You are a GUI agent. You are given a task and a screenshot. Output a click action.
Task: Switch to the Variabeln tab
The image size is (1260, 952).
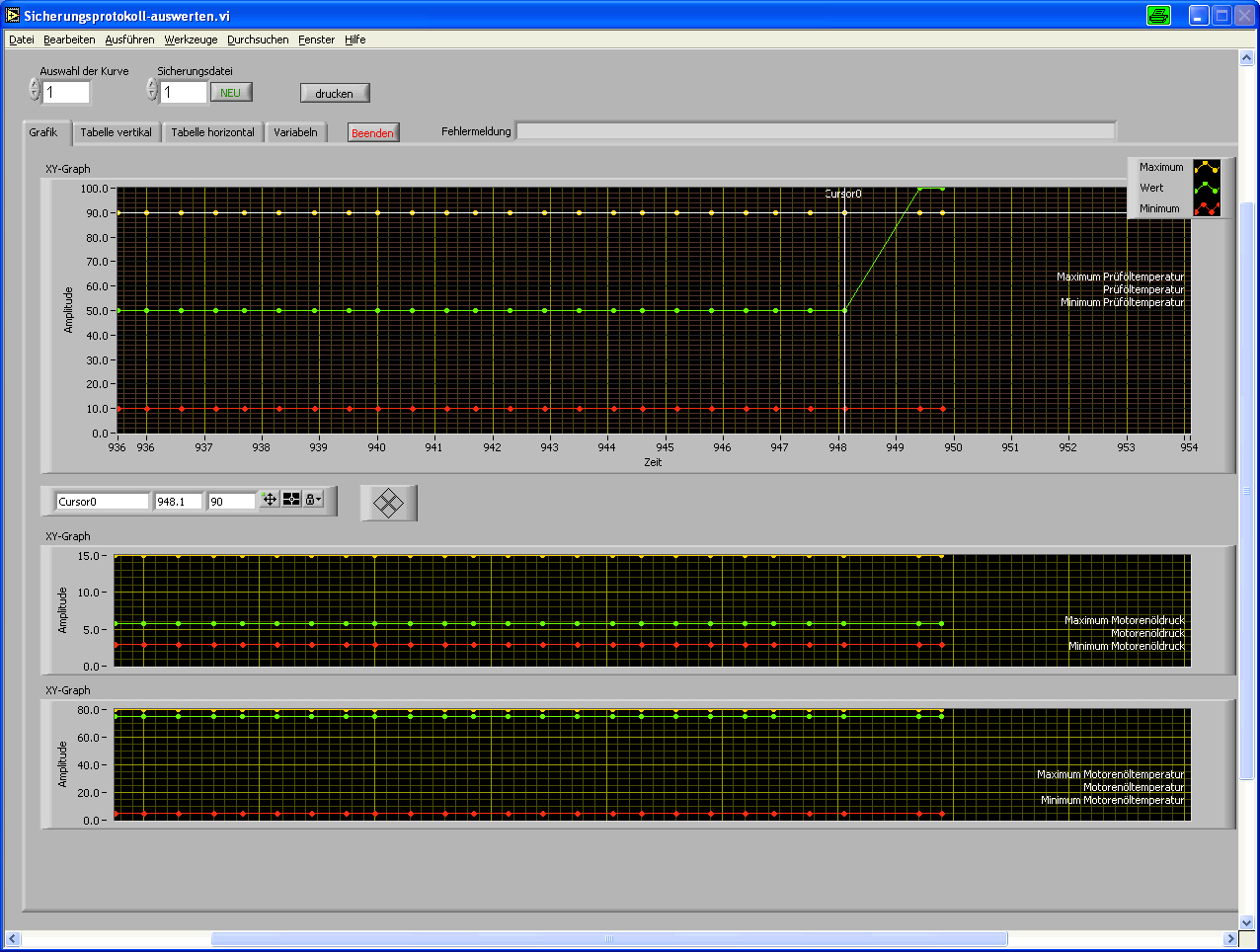click(296, 132)
